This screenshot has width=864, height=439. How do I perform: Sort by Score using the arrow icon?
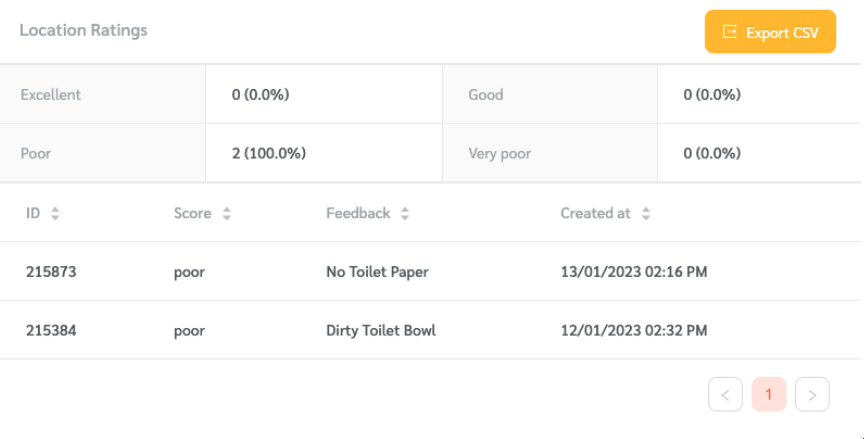click(226, 213)
